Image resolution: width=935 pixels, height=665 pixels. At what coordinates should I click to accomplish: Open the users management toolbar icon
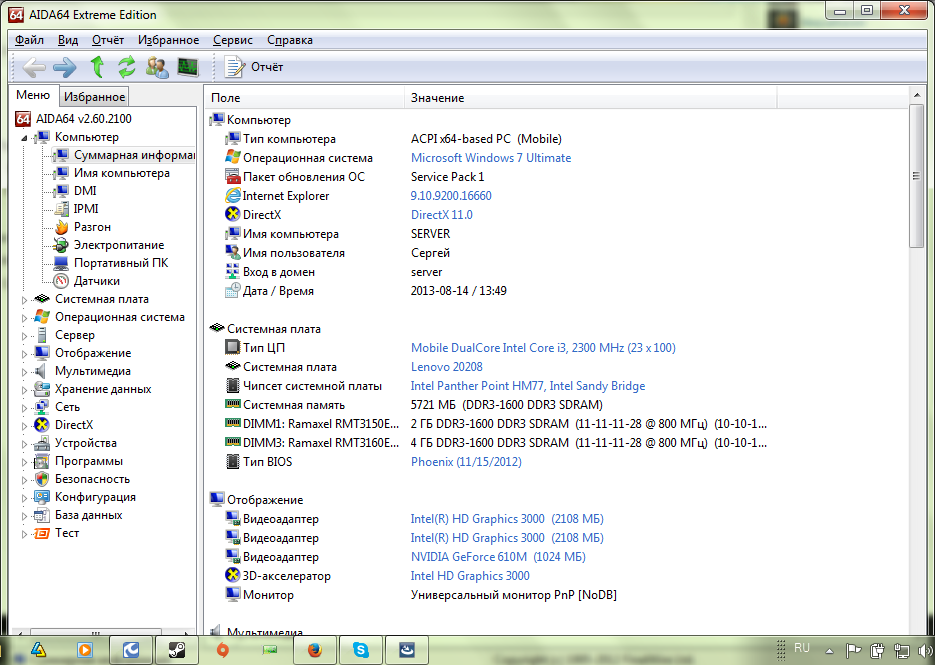point(157,67)
